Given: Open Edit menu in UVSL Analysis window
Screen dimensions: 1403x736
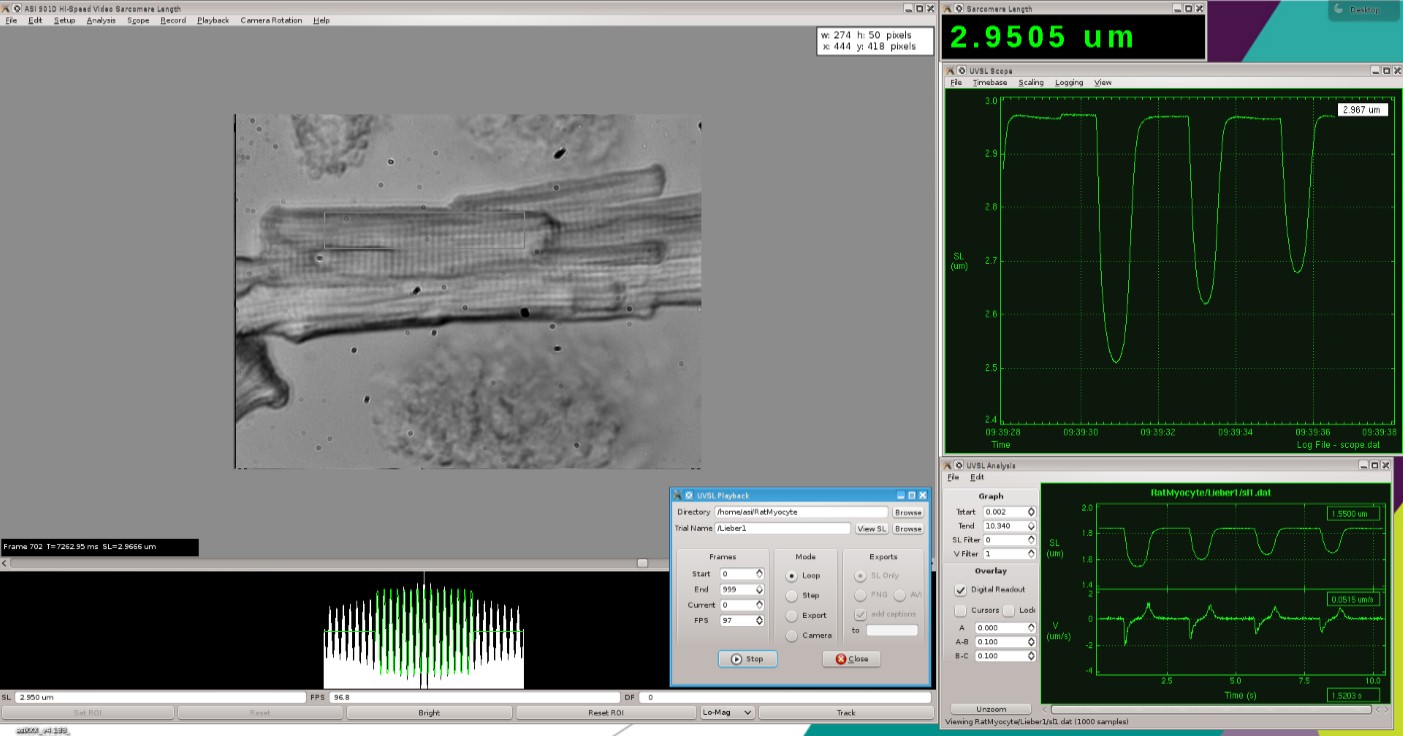Looking at the screenshot, I should (977, 477).
